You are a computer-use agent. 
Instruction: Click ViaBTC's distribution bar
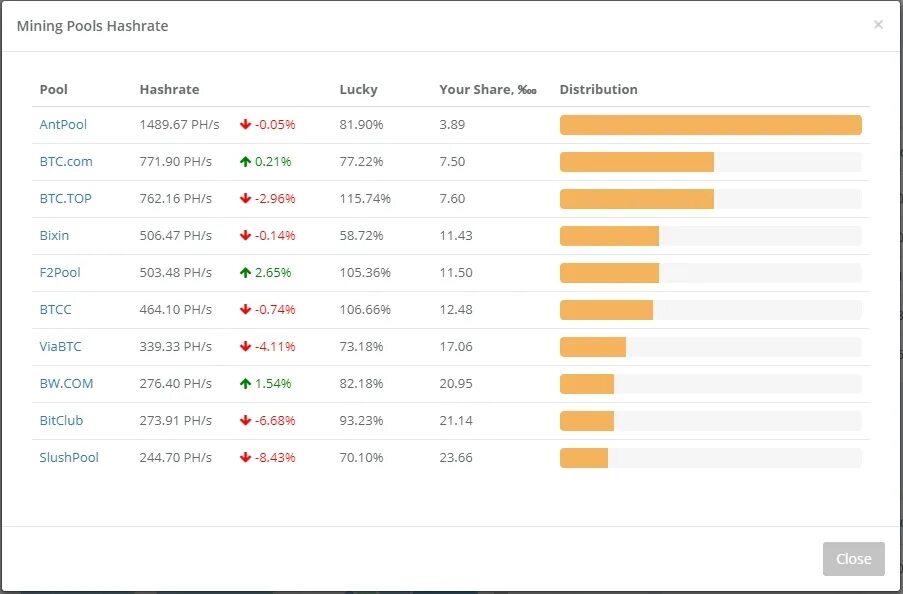coord(711,347)
